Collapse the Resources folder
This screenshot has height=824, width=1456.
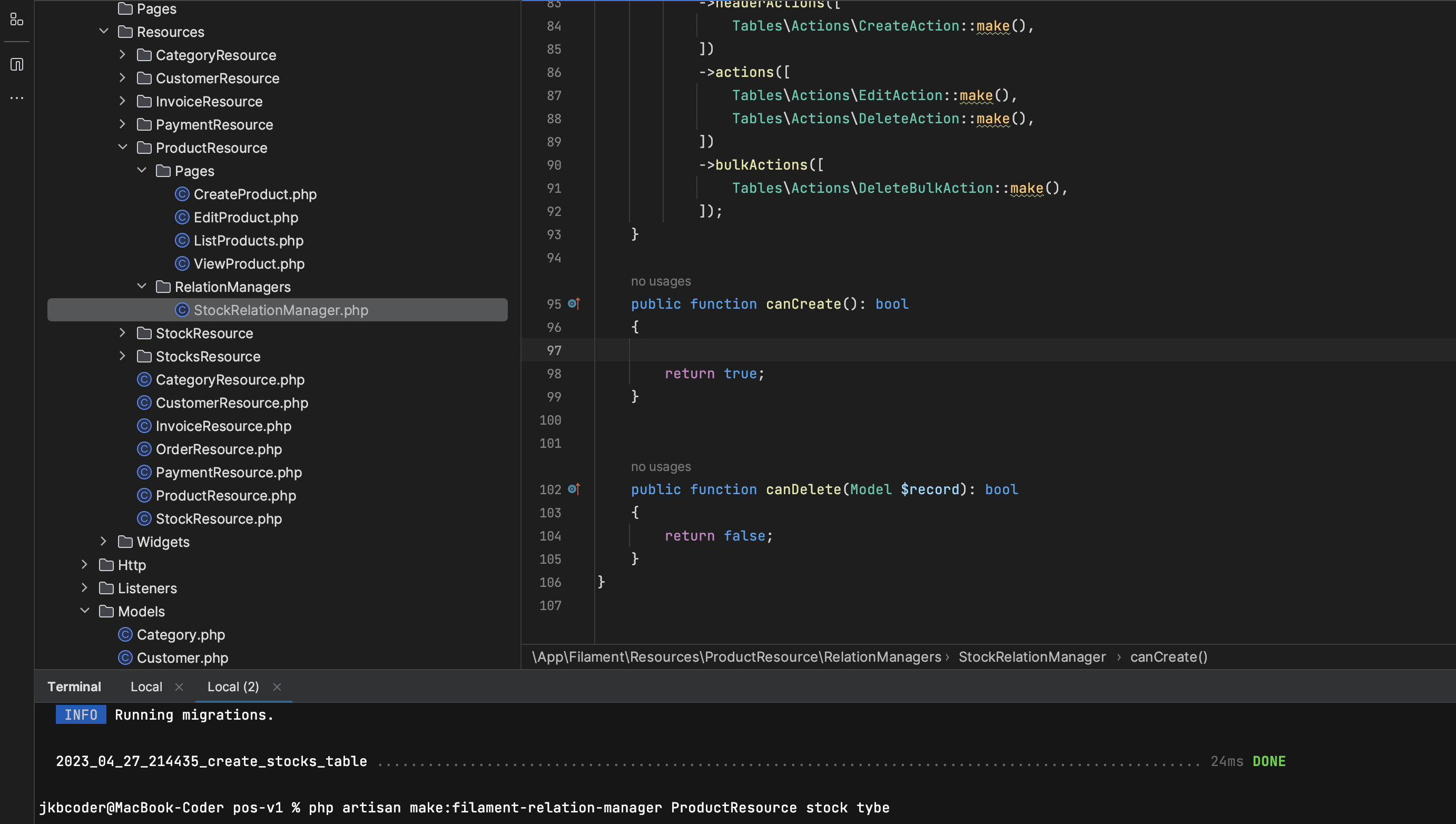click(x=104, y=32)
